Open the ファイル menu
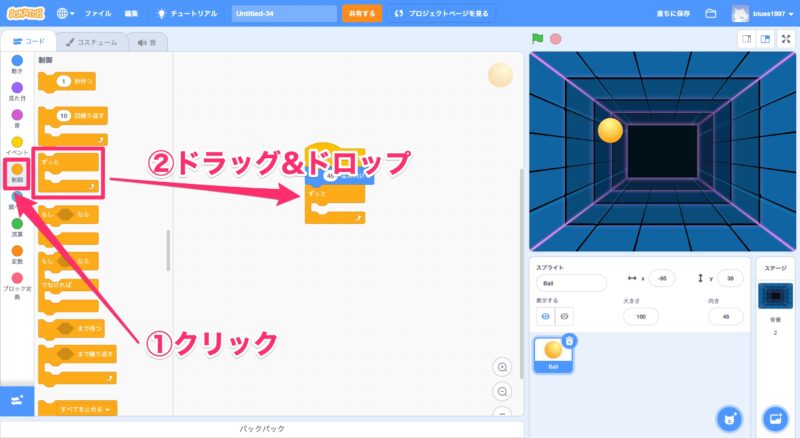This screenshot has width=800, height=438. pyautogui.click(x=98, y=14)
